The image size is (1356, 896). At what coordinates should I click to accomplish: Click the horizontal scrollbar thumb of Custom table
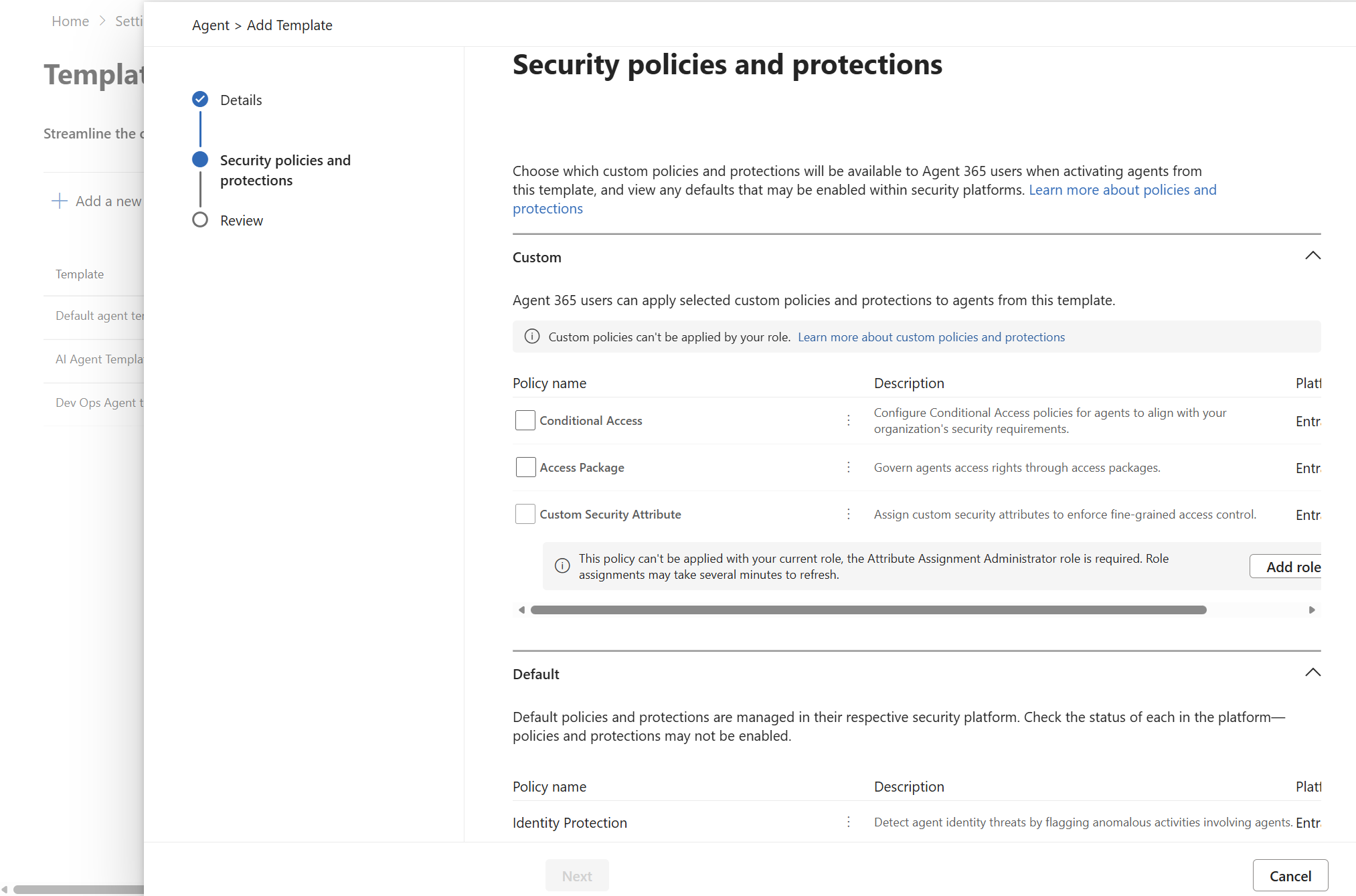click(x=868, y=610)
